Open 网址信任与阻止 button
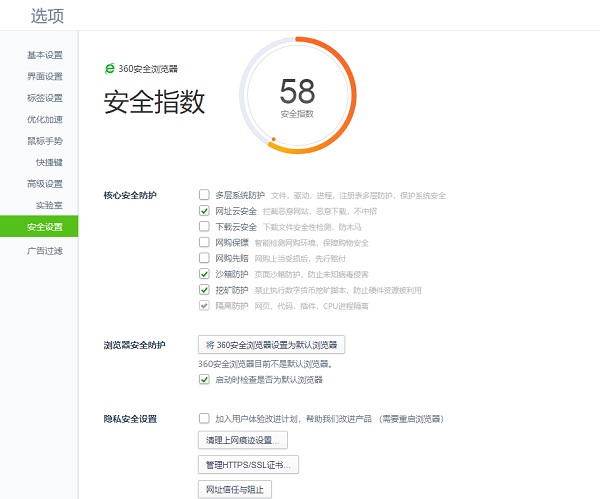The height and width of the screenshot is (499, 600). 235,489
